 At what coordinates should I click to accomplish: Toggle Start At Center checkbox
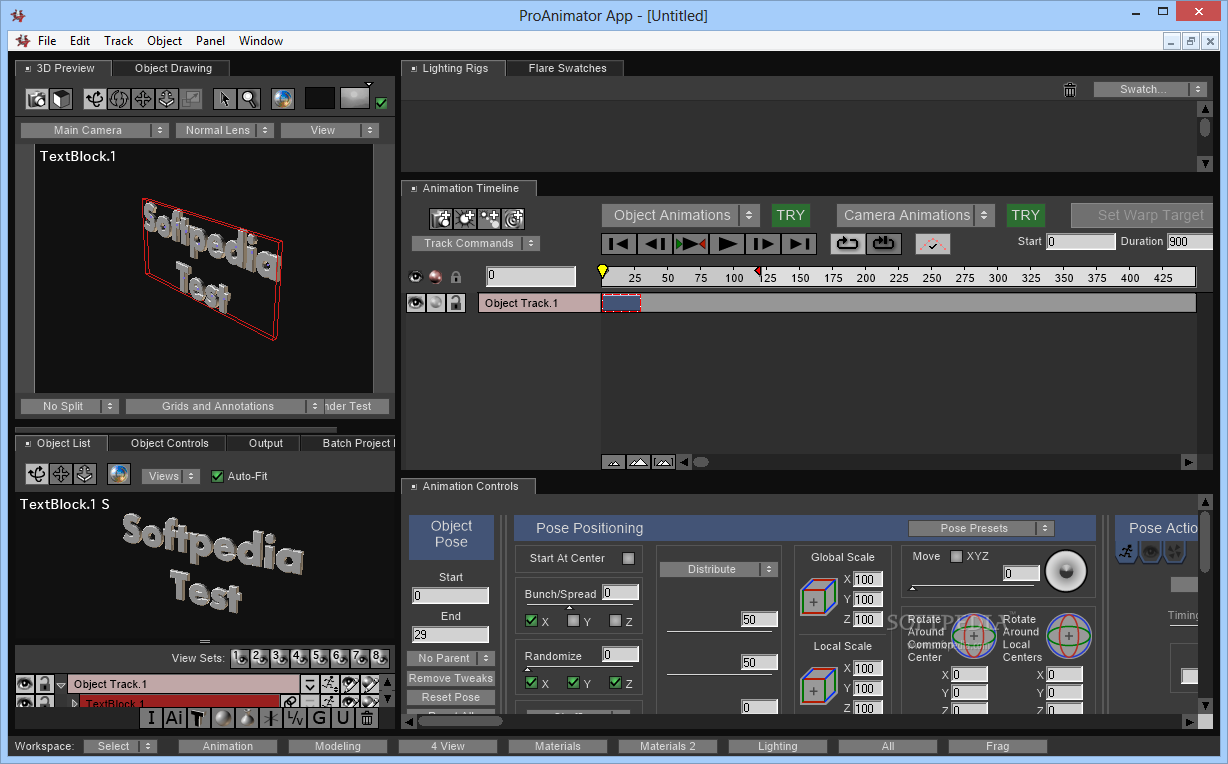coord(628,558)
